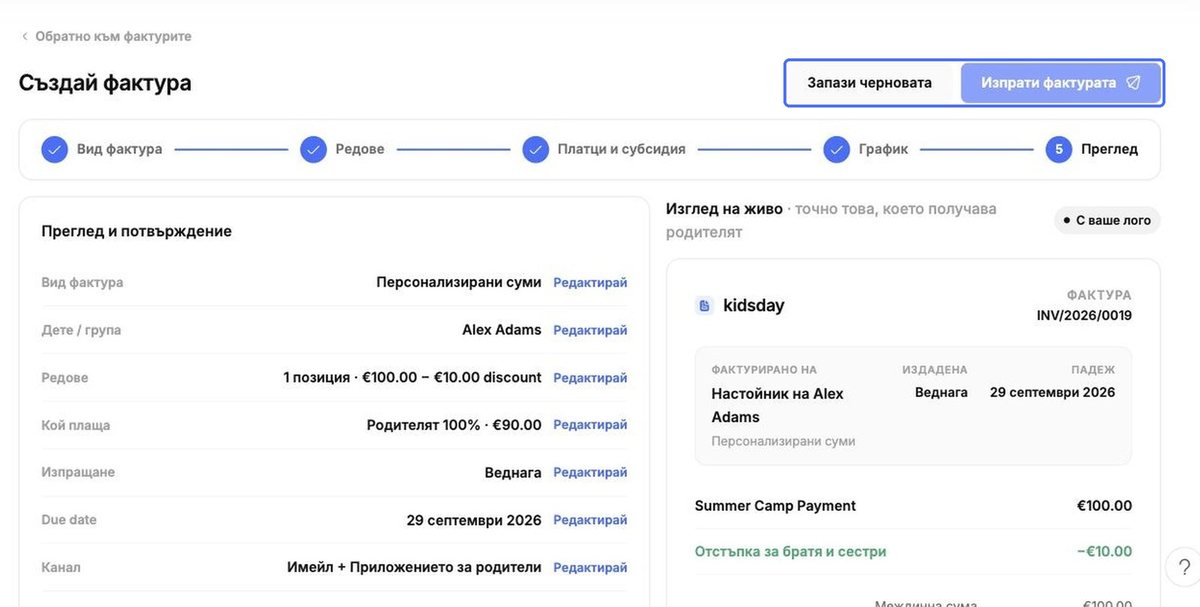
Task: Open the help question mark button
Action: (x=1182, y=567)
